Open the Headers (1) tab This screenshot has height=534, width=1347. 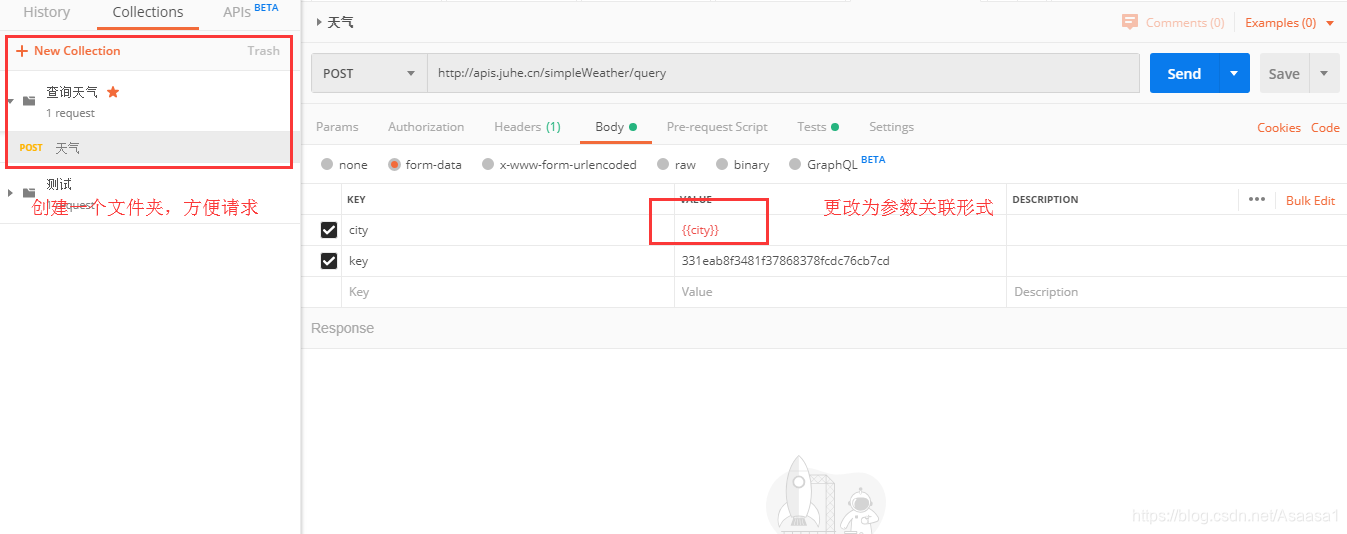tap(527, 127)
